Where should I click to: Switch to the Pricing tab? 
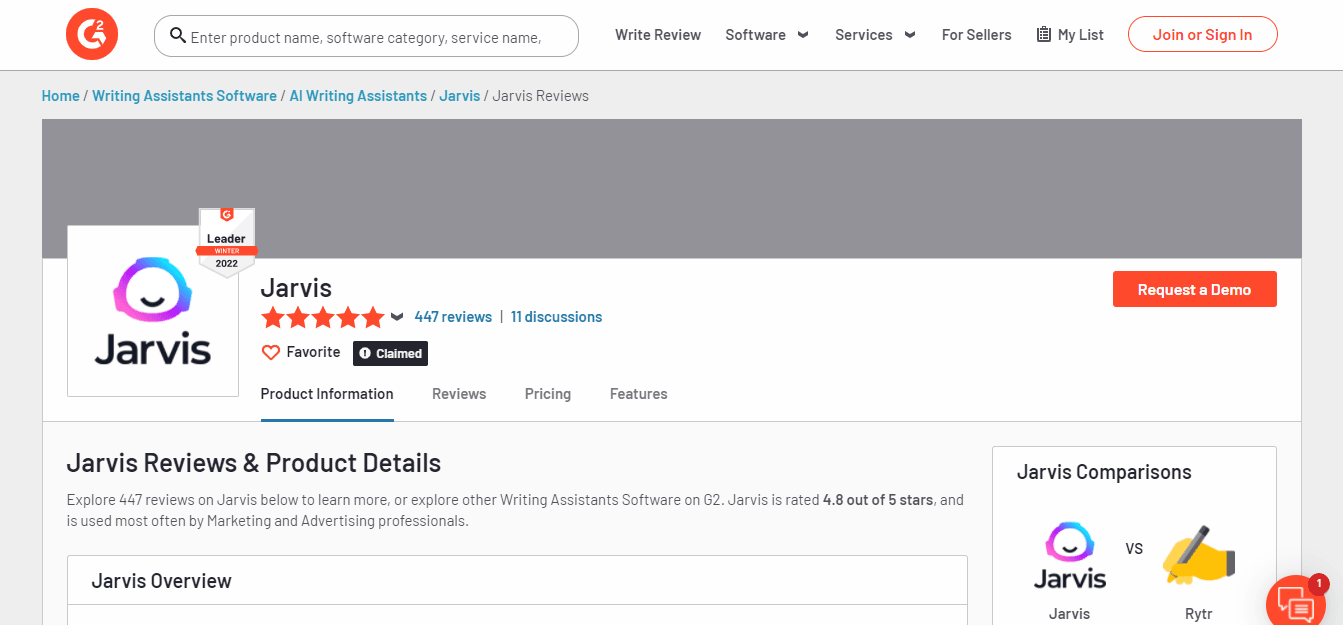click(548, 394)
